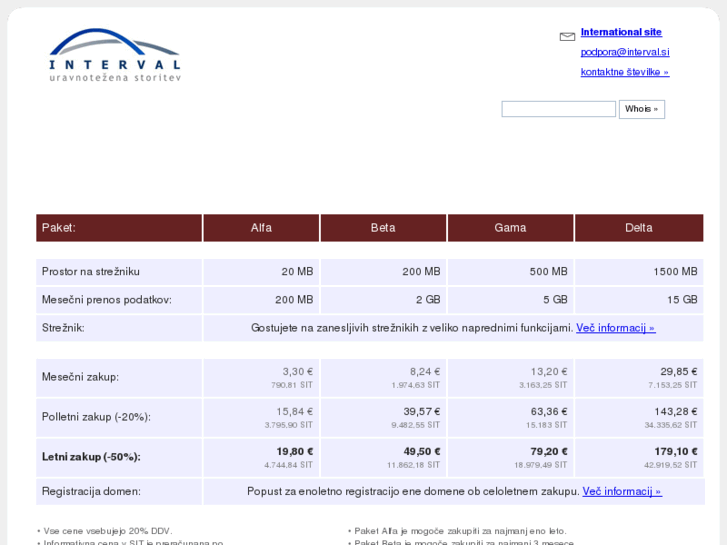Click the Prostor na strežniku label

click(x=90, y=271)
